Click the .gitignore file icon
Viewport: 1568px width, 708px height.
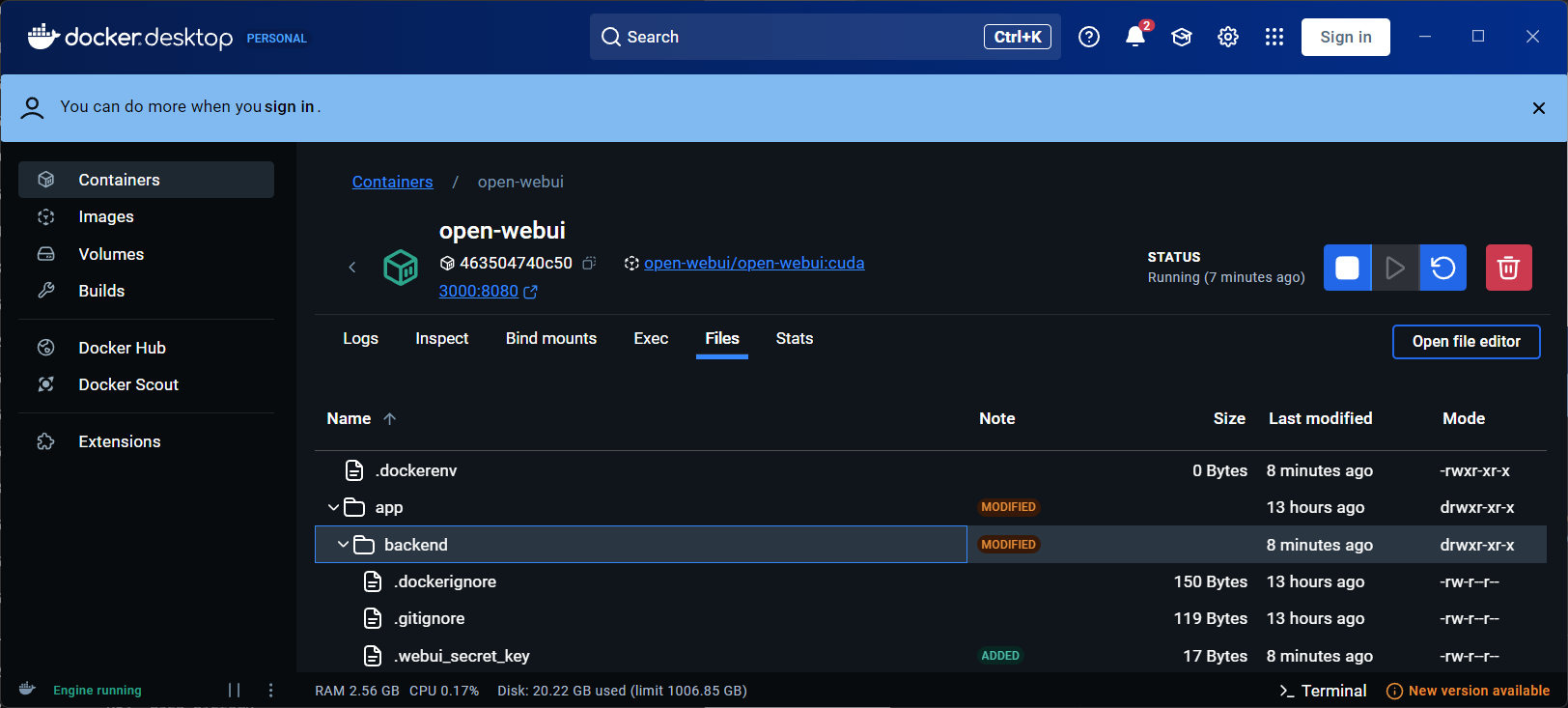pyautogui.click(x=373, y=618)
